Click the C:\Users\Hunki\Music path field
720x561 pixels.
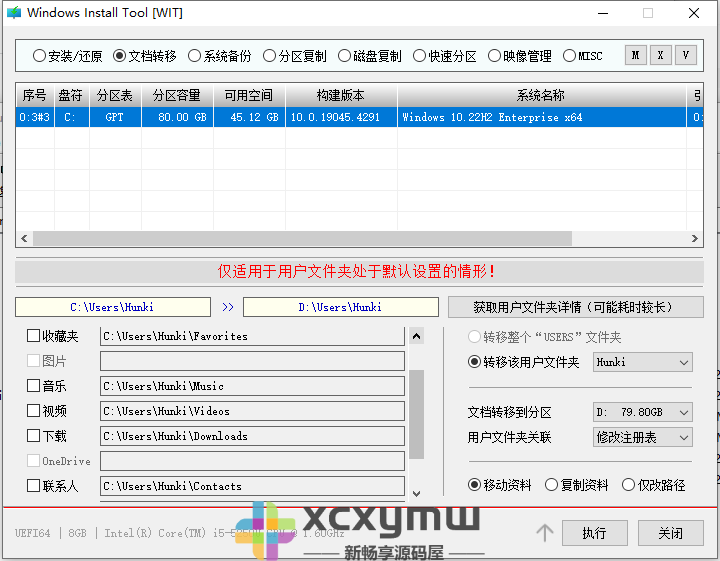pyautogui.click(x=252, y=386)
